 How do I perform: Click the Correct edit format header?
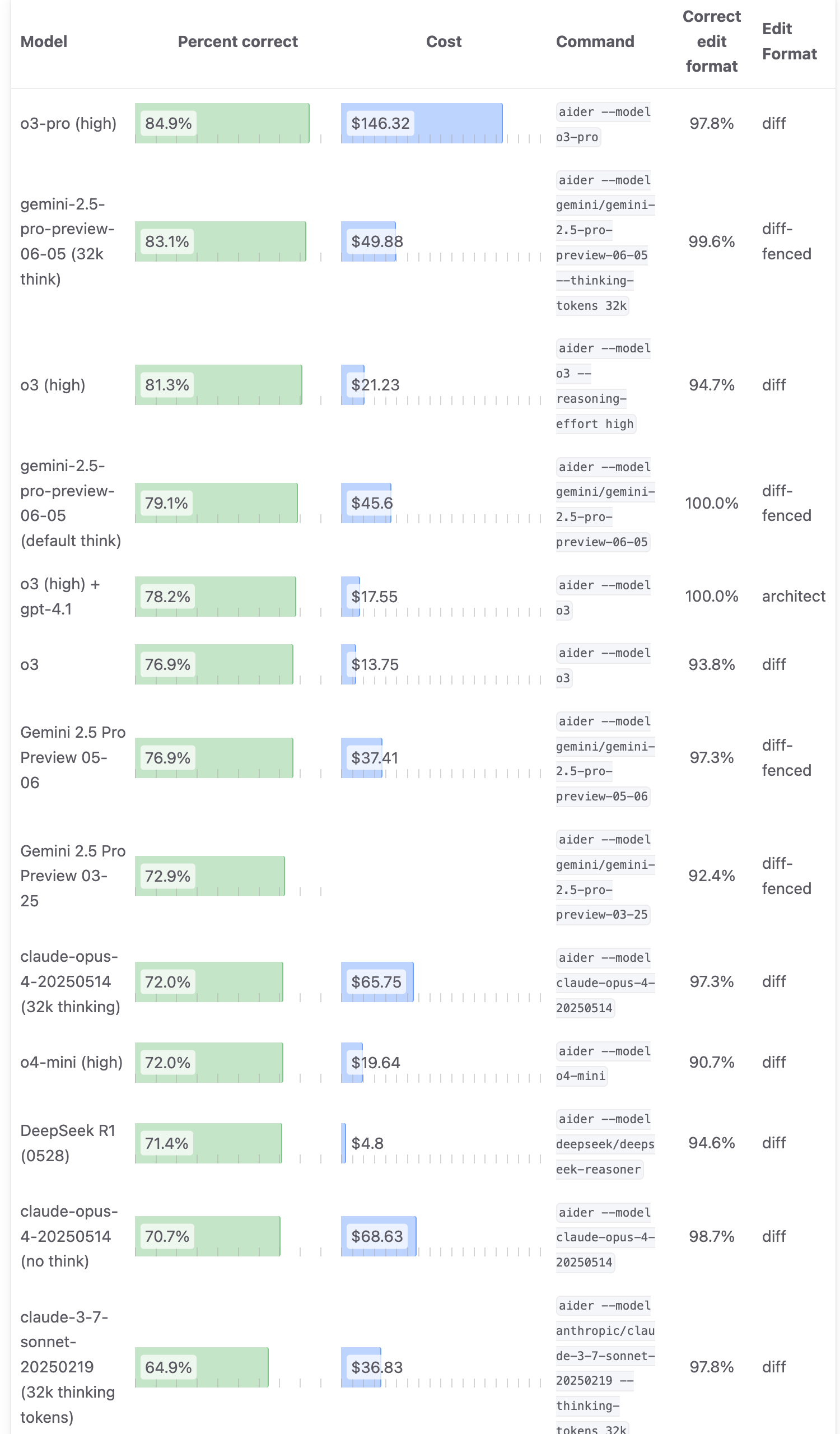point(711,41)
